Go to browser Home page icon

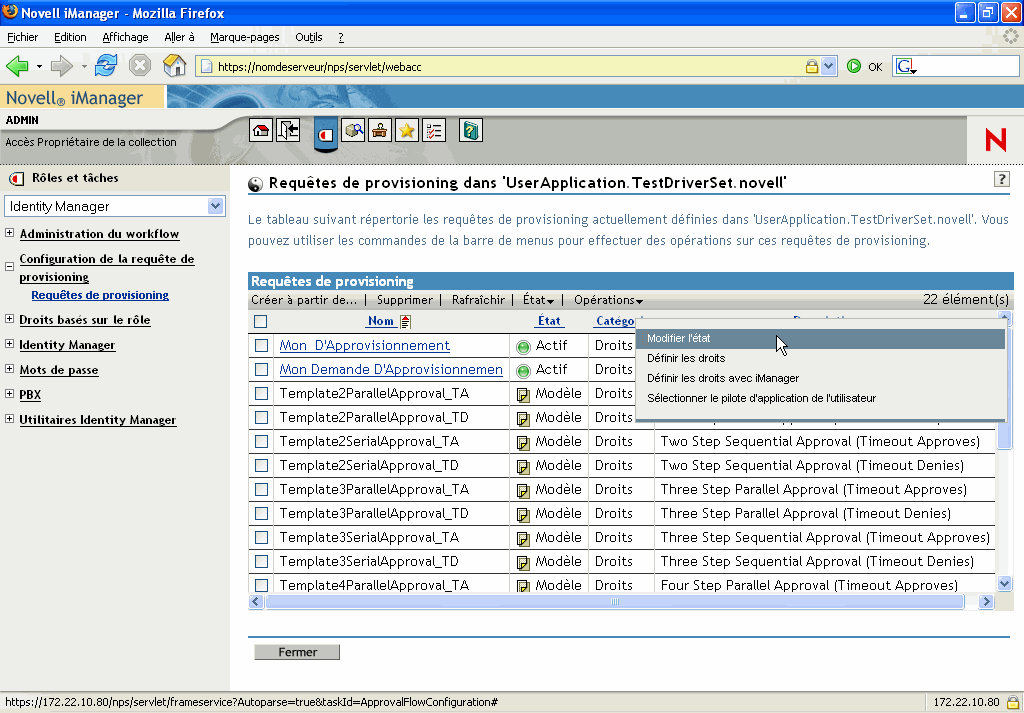[x=174, y=66]
